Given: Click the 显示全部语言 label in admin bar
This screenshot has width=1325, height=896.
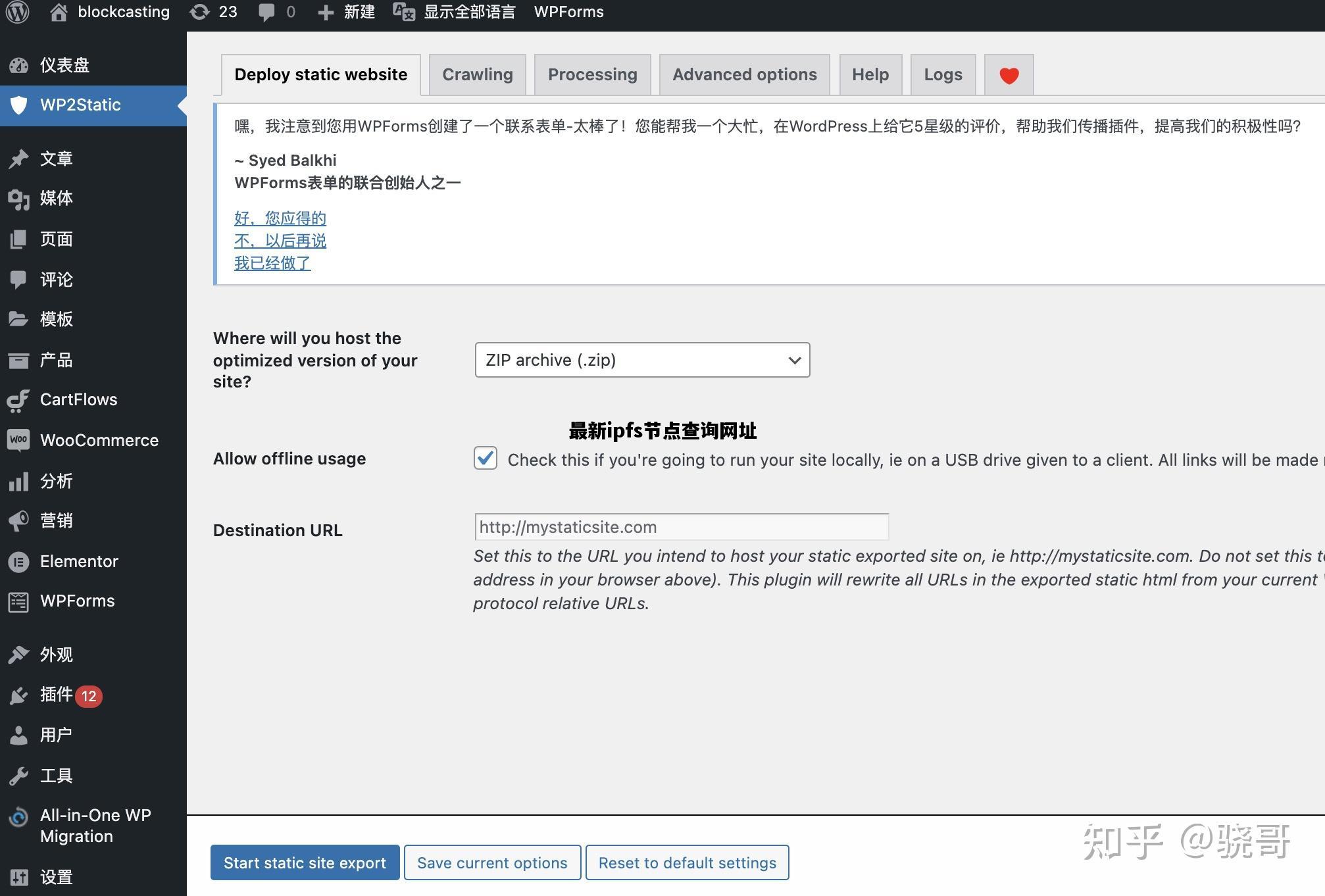Looking at the screenshot, I should click(x=470, y=12).
